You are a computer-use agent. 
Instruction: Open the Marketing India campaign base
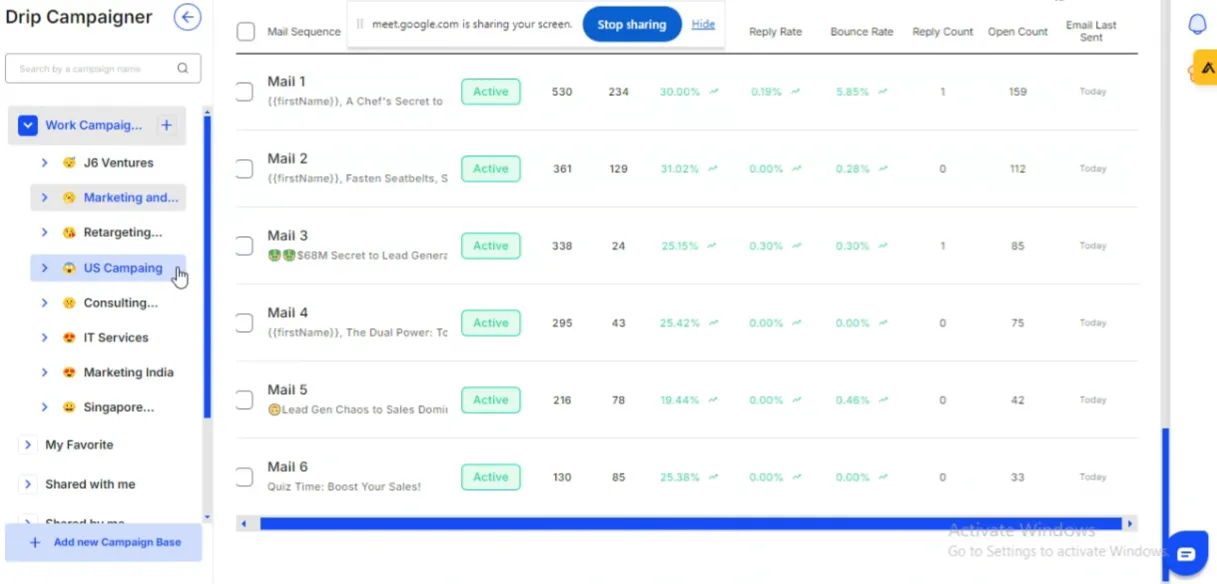pyautogui.click(x=128, y=372)
